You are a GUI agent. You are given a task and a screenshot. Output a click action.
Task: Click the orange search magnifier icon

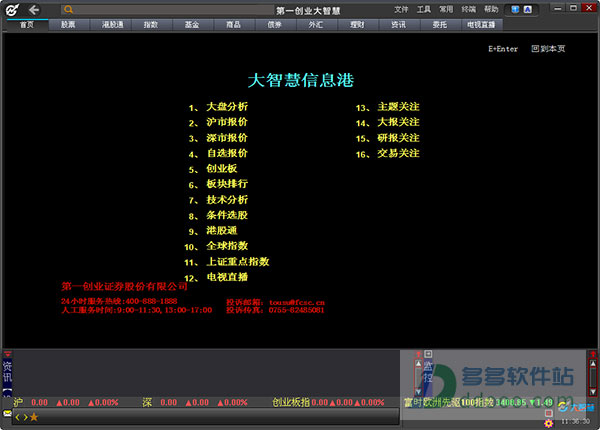(68, 10)
